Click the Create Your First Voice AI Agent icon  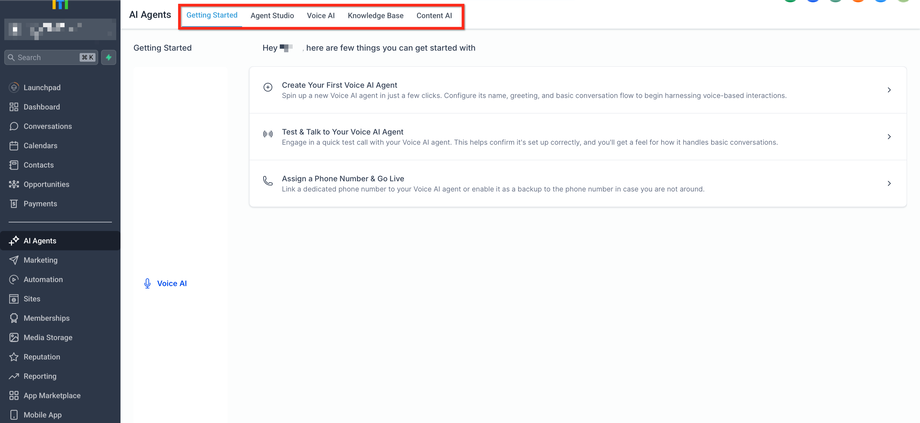(268, 87)
